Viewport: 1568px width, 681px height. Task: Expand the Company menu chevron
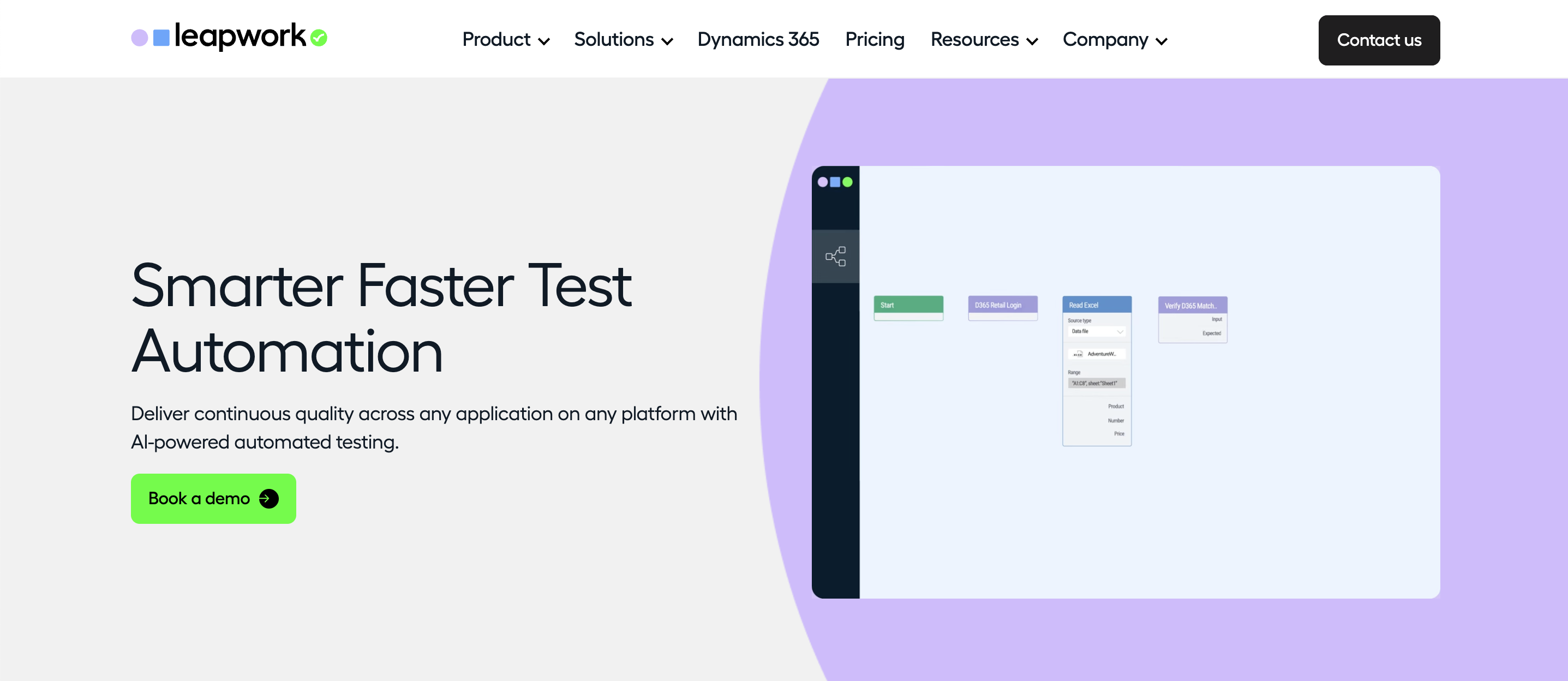click(1162, 41)
